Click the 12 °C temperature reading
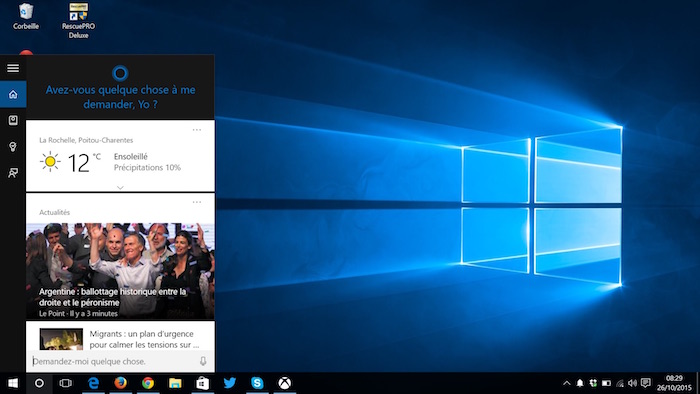The width and height of the screenshot is (700, 394). tap(84, 162)
